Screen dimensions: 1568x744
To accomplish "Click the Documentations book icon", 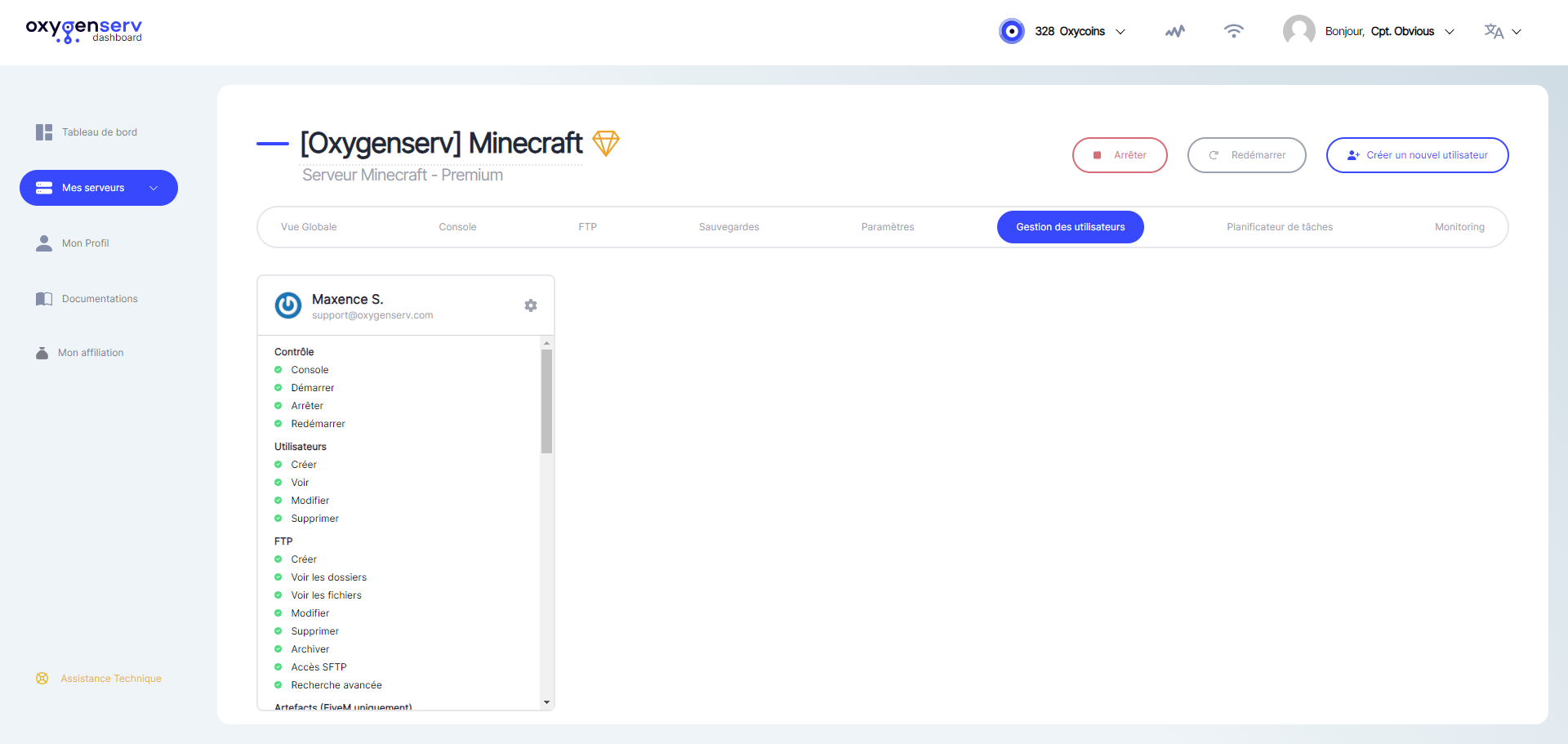I will pyautogui.click(x=44, y=299).
